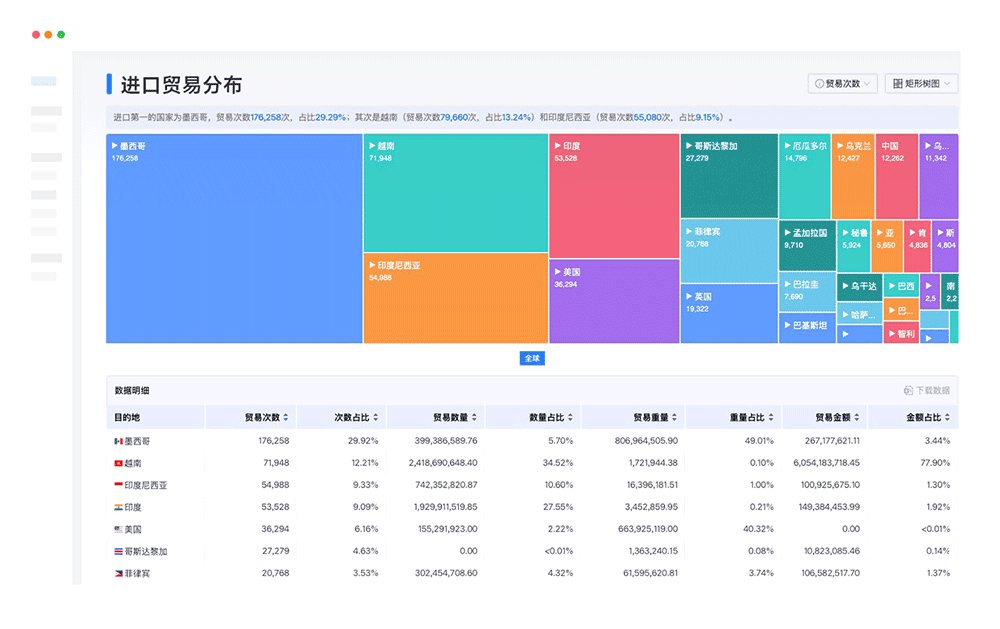Open the 矩形树图 chart type dropdown
The height and width of the screenshot is (629, 1000).
[x=921, y=83]
